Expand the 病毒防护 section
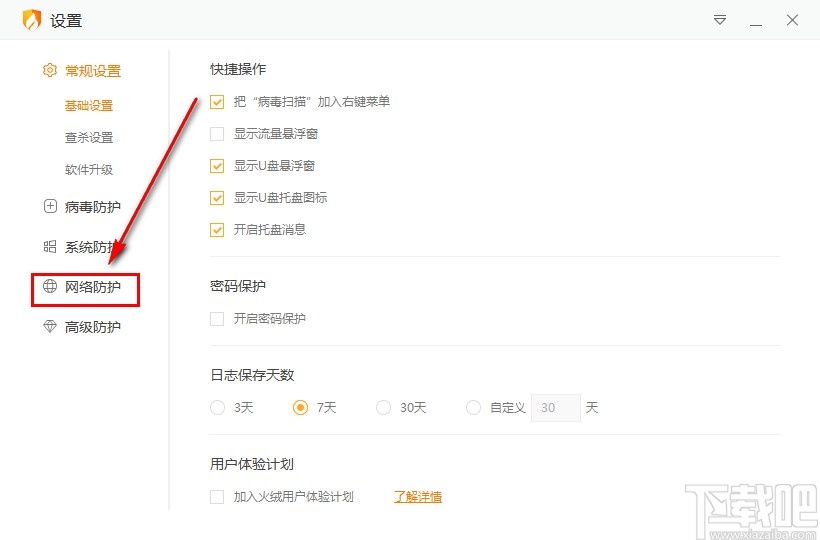820x540 pixels. click(x=92, y=207)
